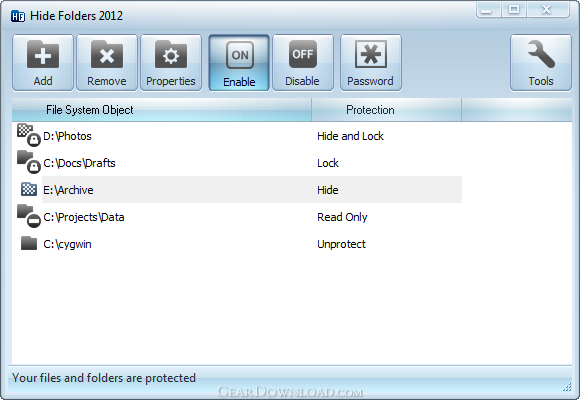580x400 pixels.
Task: Turn protection ON with the Enable button
Action: click(x=239, y=63)
